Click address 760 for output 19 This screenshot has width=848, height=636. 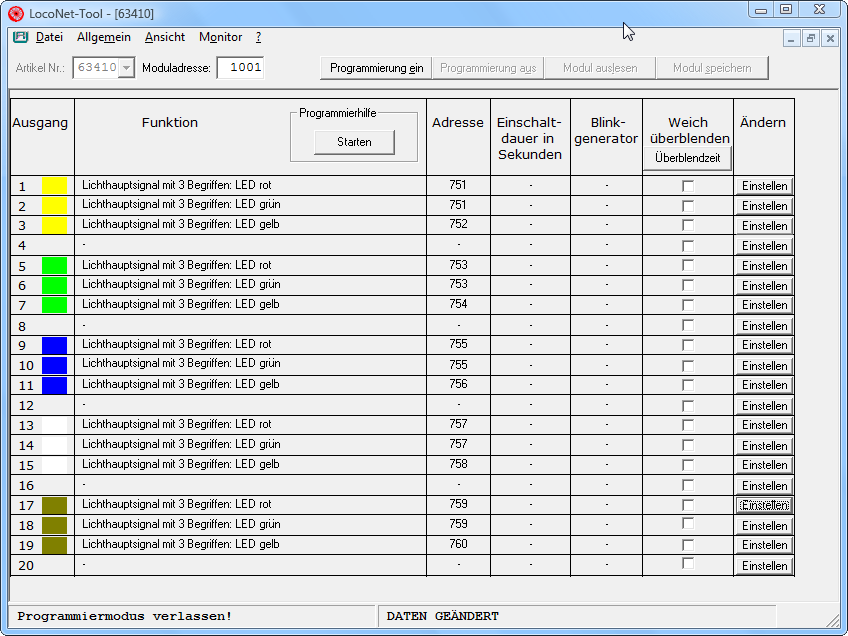[x=458, y=544]
